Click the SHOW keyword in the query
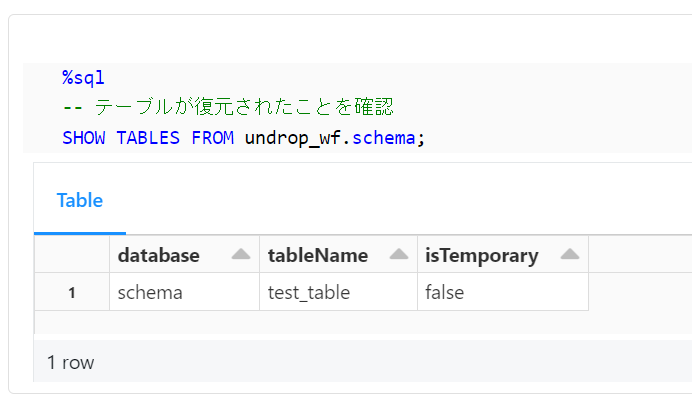This screenshot has width=692, height=411. point(84,138)
